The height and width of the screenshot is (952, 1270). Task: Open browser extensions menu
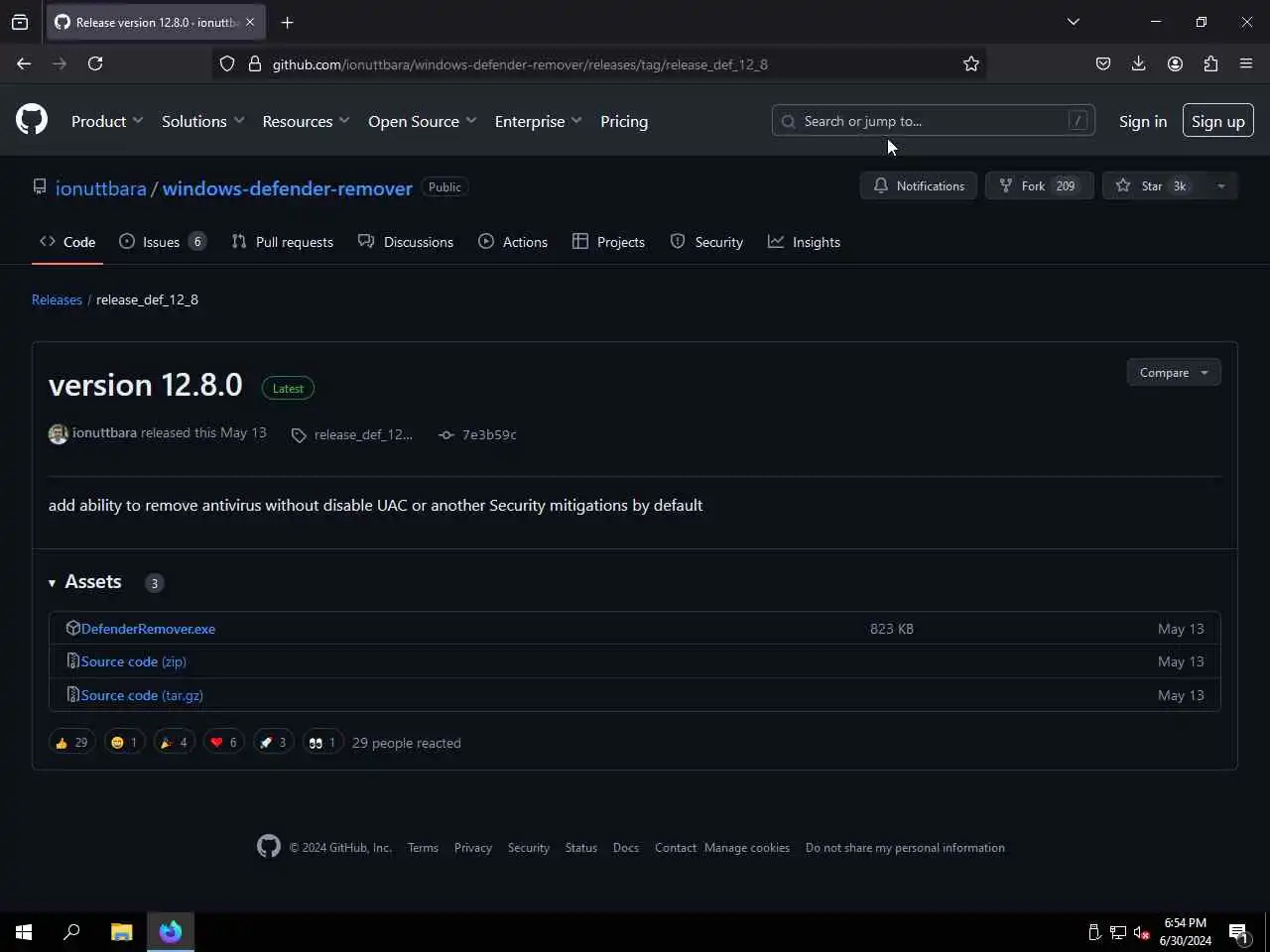click(x=1210, y=63)
